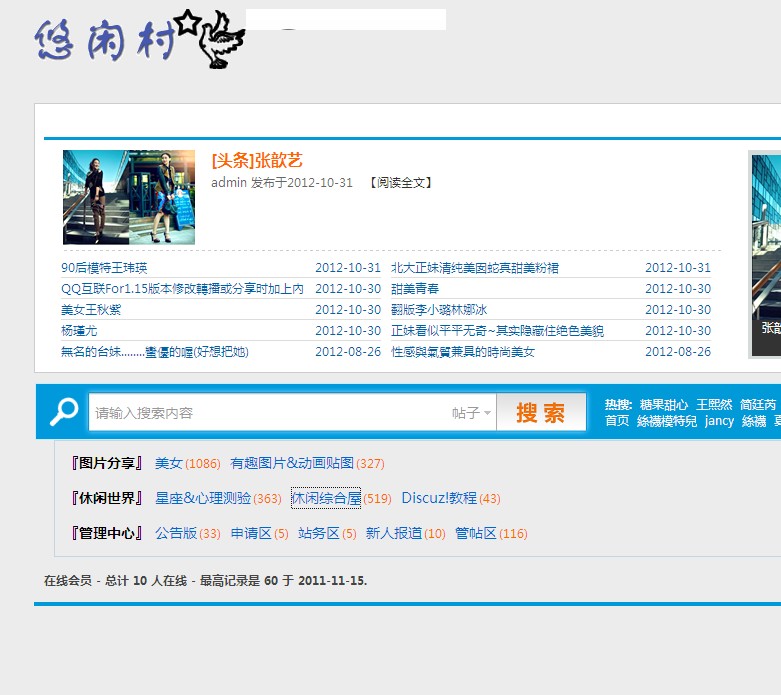The image size is (781, 695).
Task: Go to 新人报道 forum
Action: [394, 533]
